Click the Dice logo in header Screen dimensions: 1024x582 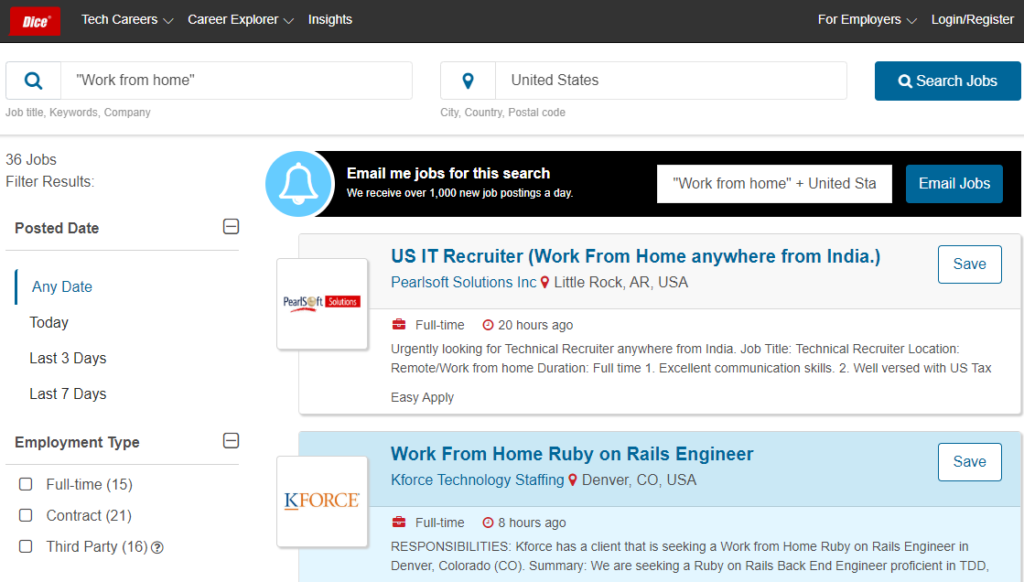click(x=34, y=21)
